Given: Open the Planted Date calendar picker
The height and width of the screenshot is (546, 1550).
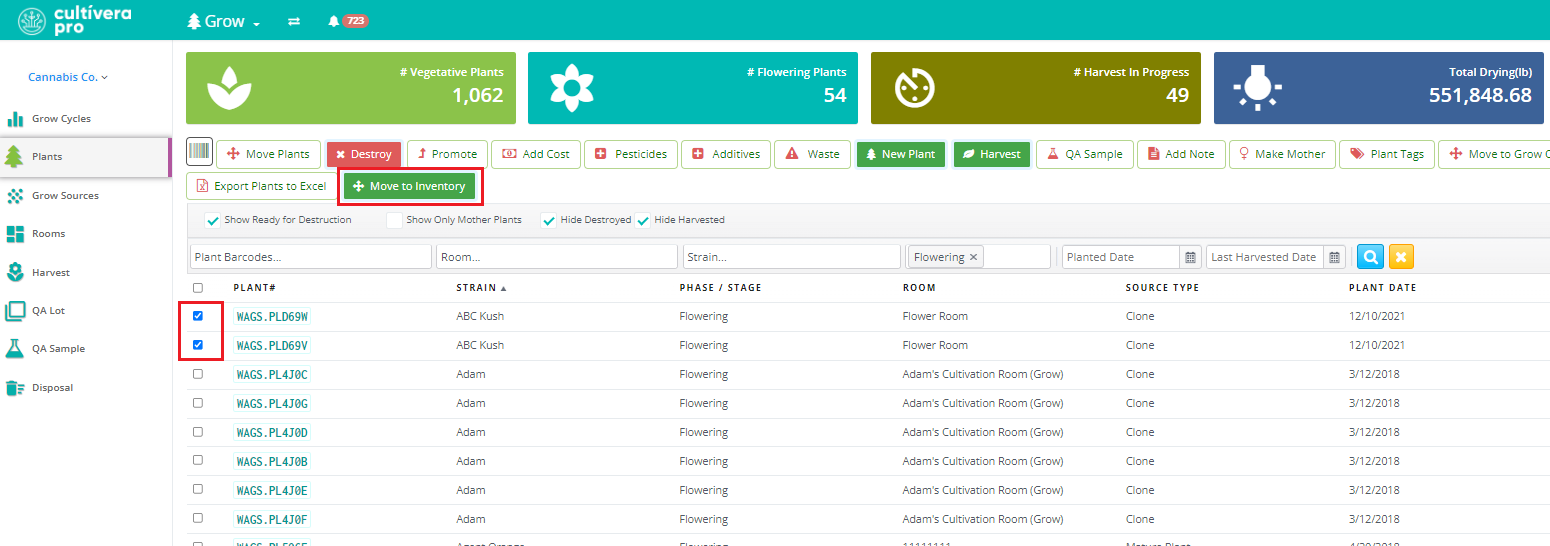Looking at the screenshot, I should point(1191,257).
